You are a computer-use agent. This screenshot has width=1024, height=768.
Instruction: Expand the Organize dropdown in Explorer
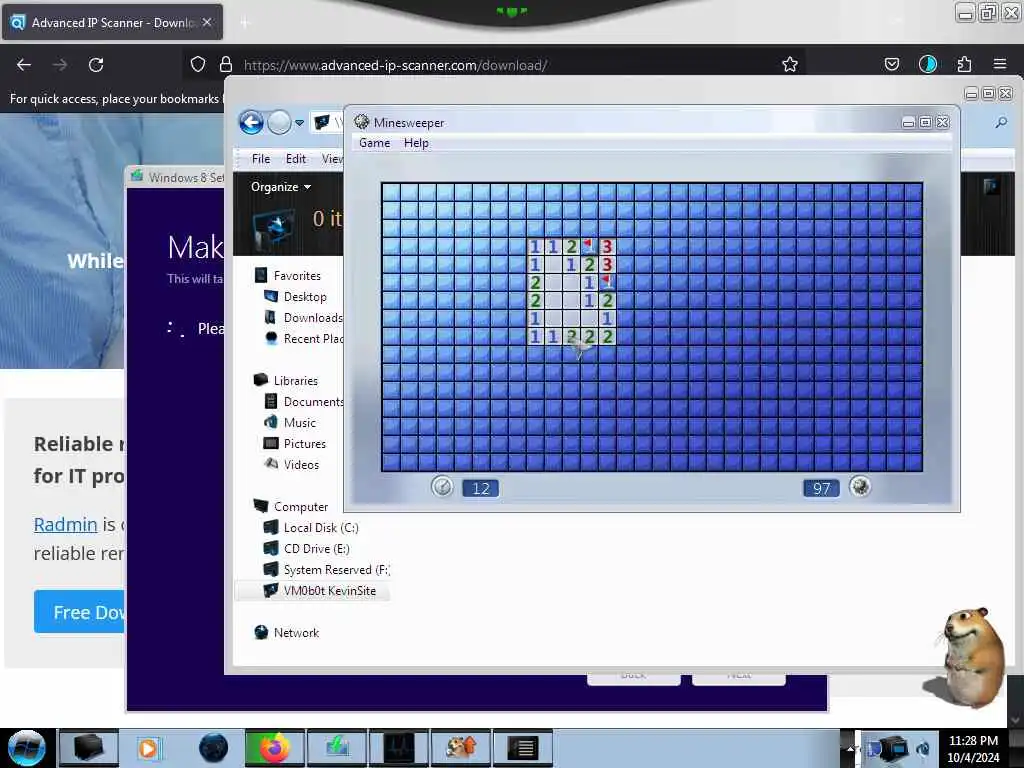pos(281,187)
